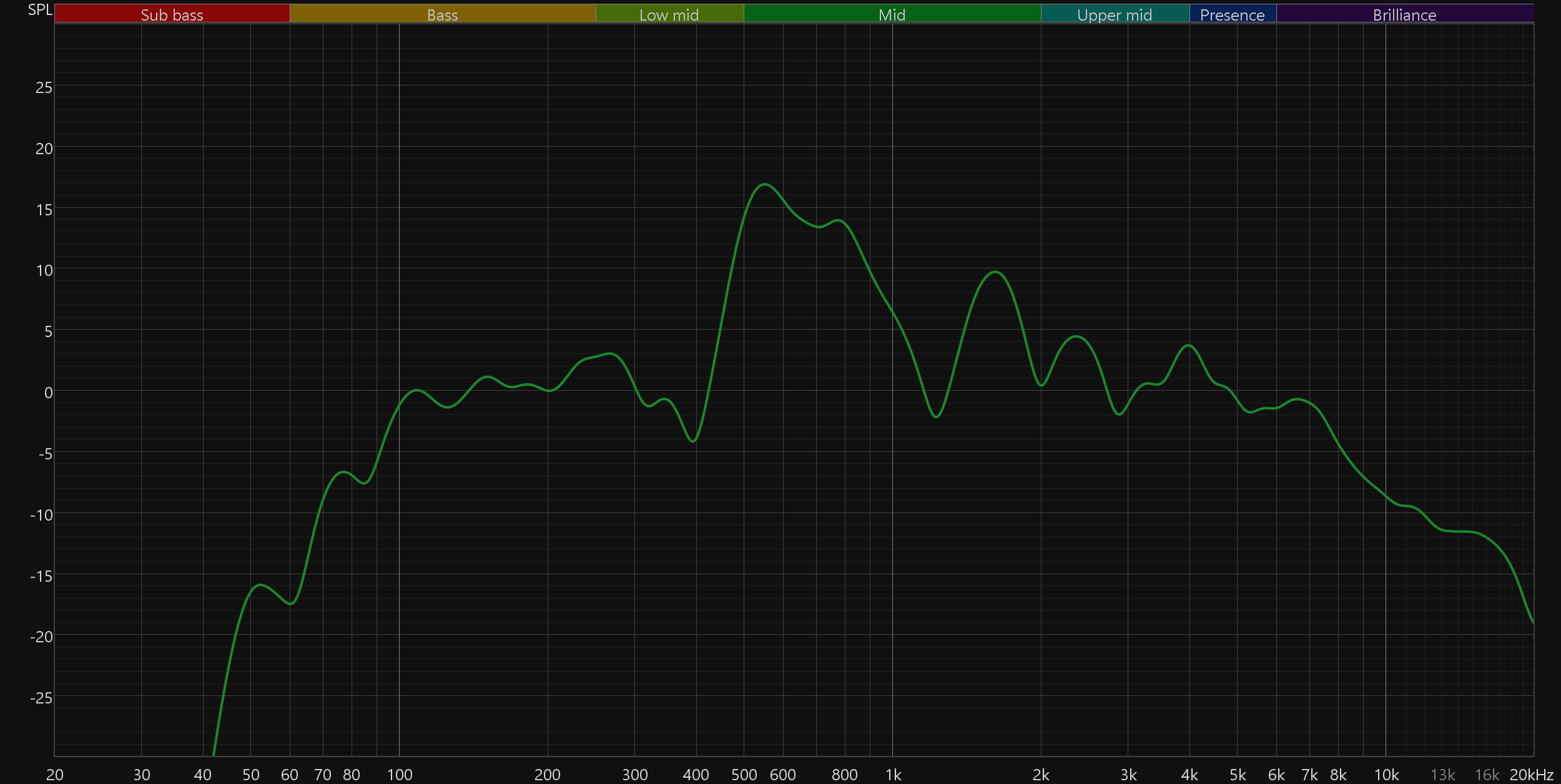Click the curve peak near 1.6 kHz

(995, 272)
